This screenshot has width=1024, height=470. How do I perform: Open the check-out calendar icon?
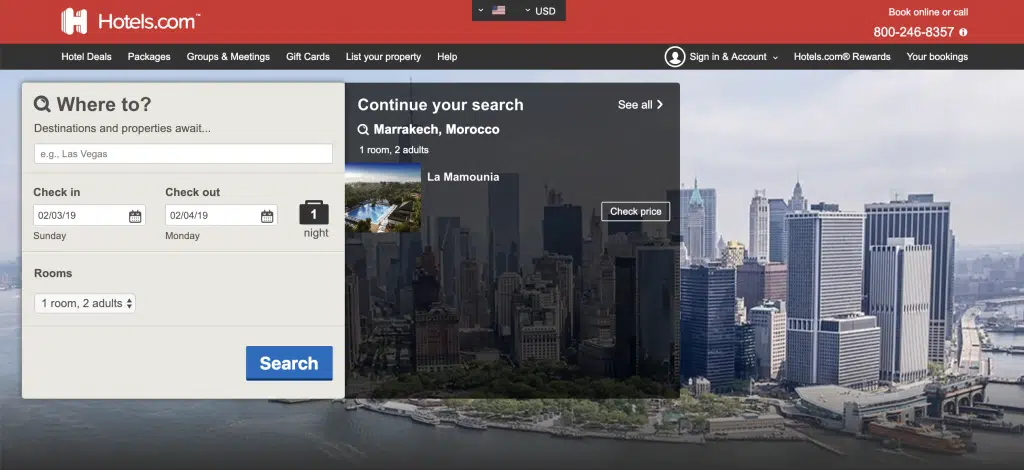267,216
